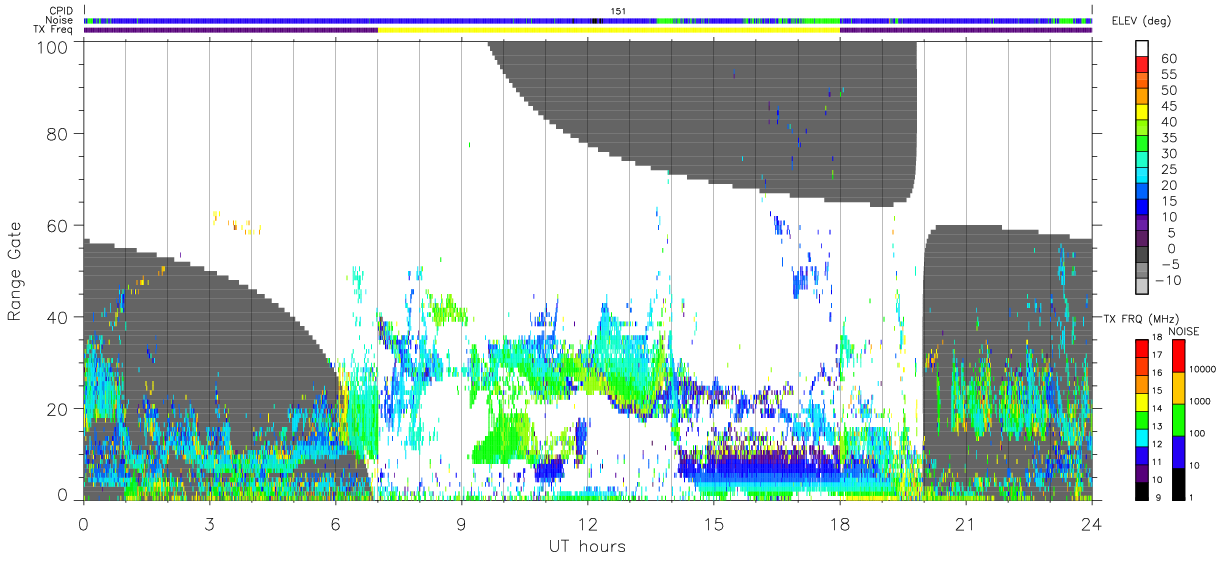Click the TX Freq row label
Image resolution: width=1228 pixels, height=567 pixels.
[54, 30]
